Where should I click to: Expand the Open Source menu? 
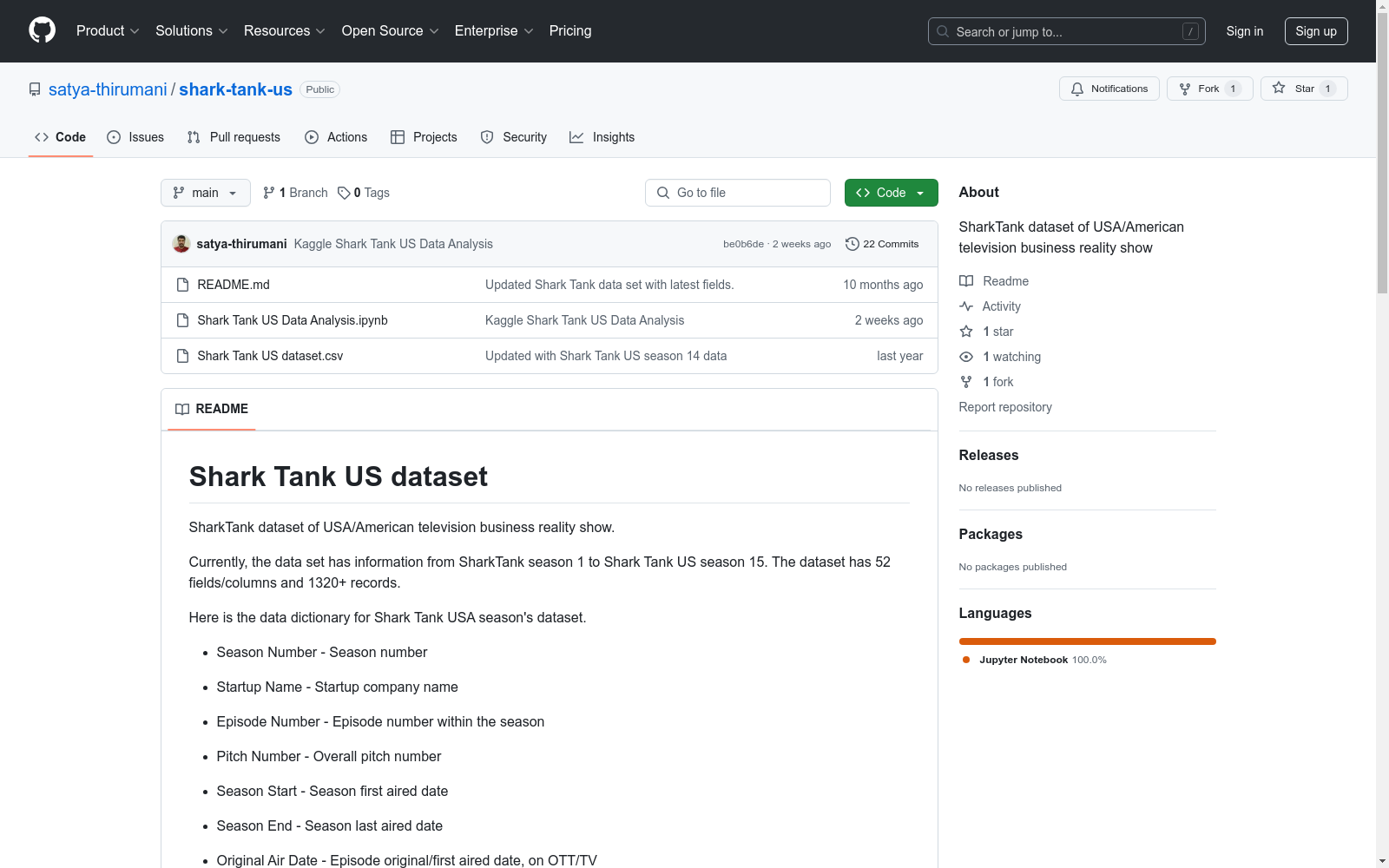tap(391, 30)
